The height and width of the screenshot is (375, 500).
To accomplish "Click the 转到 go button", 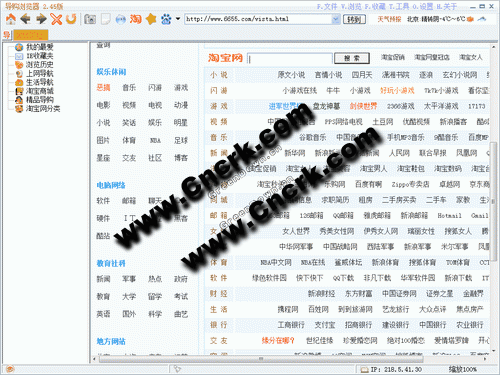I will click(354, 19).
